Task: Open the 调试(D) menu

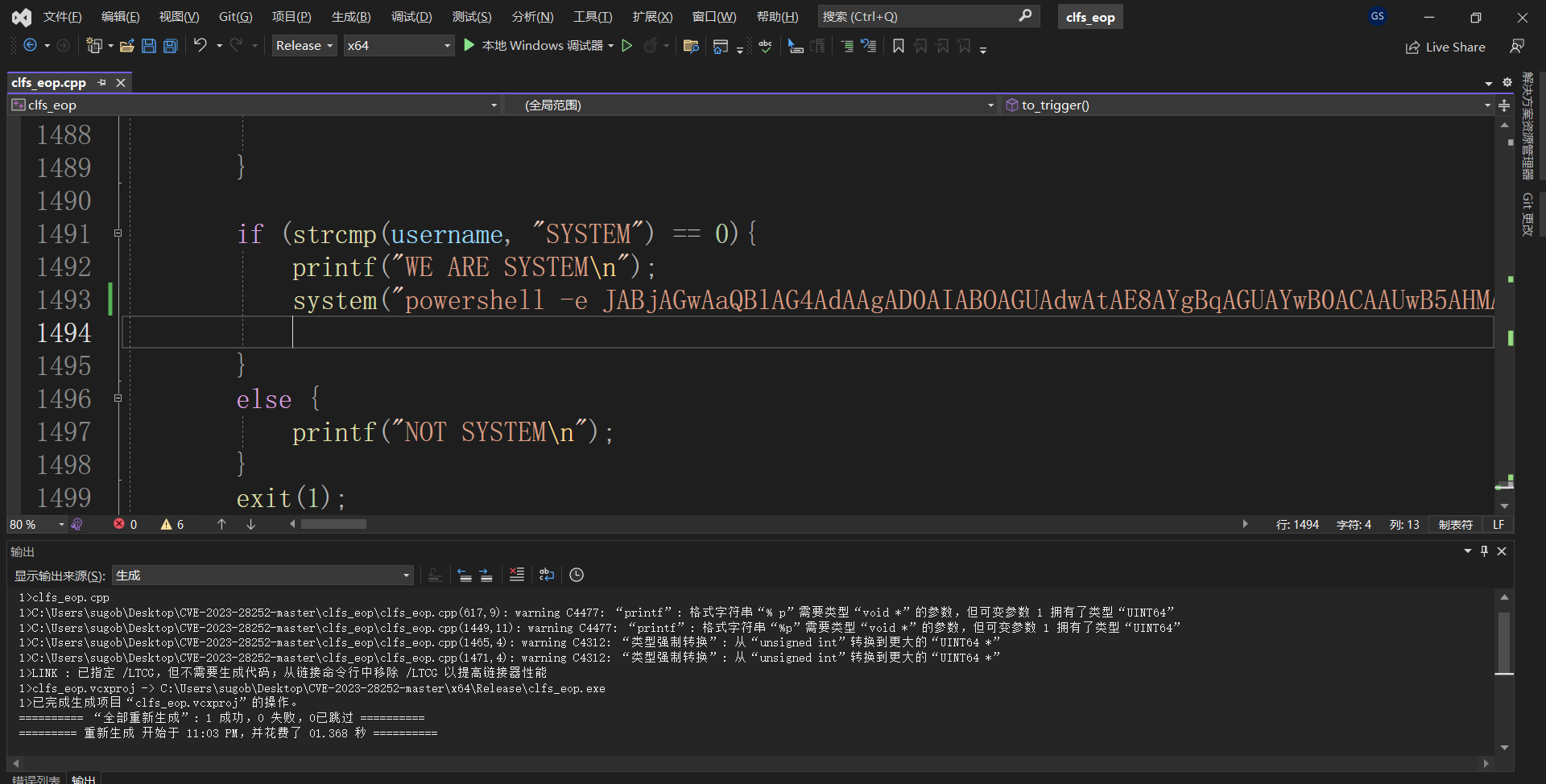Action: click(411, 16)
